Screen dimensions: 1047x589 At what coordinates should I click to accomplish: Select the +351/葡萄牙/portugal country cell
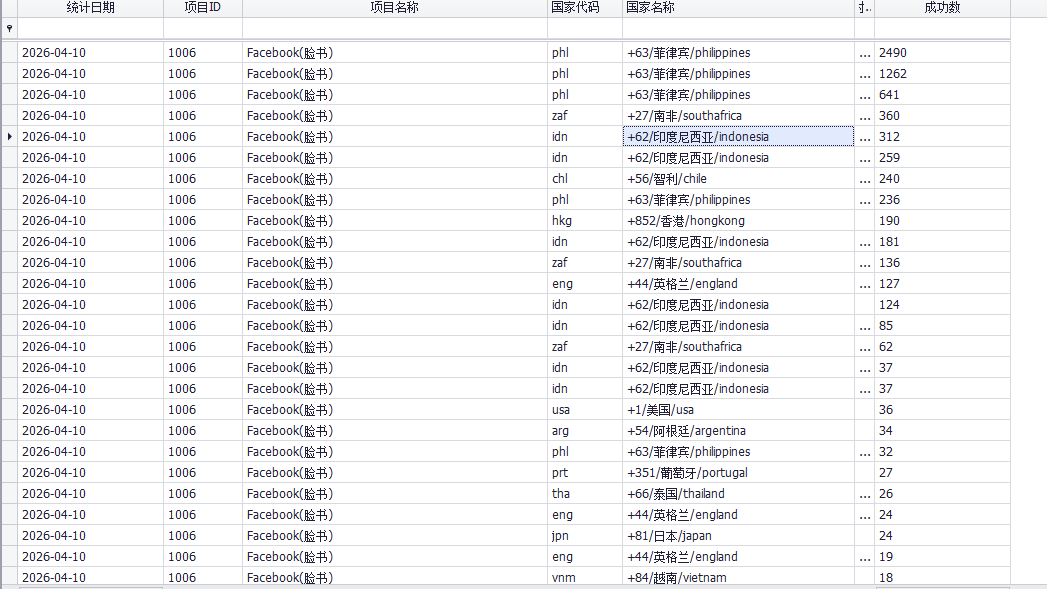[739, 473]
